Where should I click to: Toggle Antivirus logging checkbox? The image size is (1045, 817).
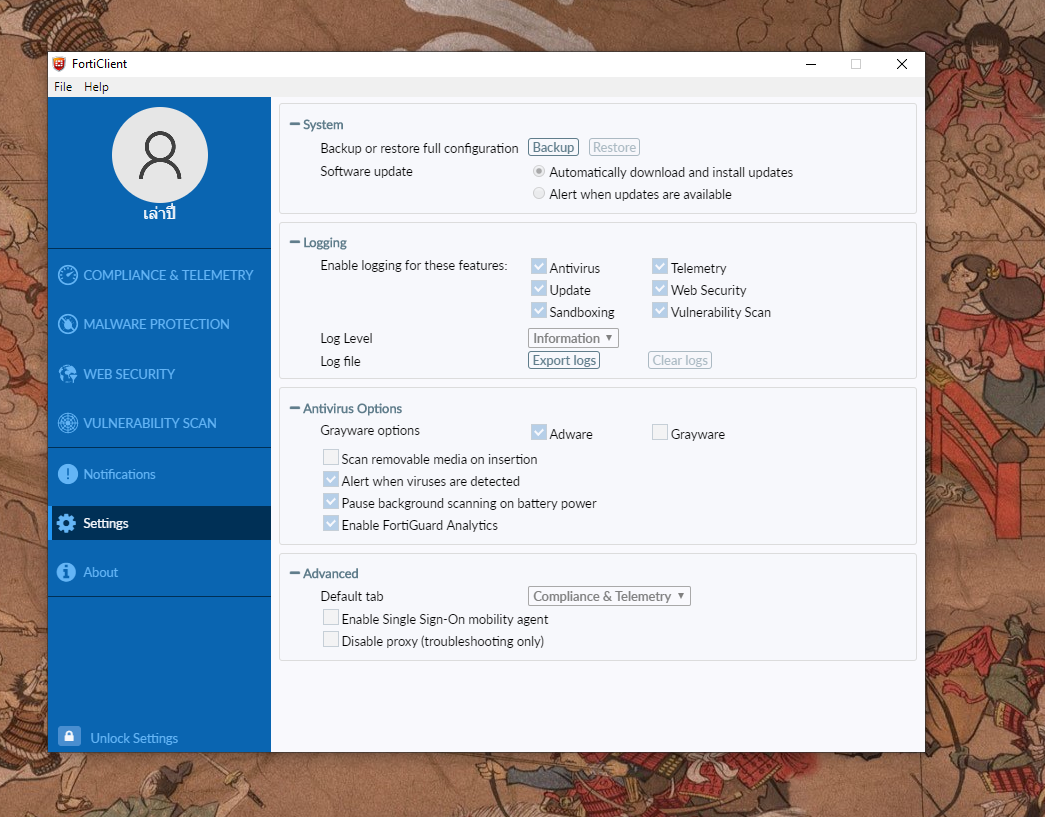(538, 267)
